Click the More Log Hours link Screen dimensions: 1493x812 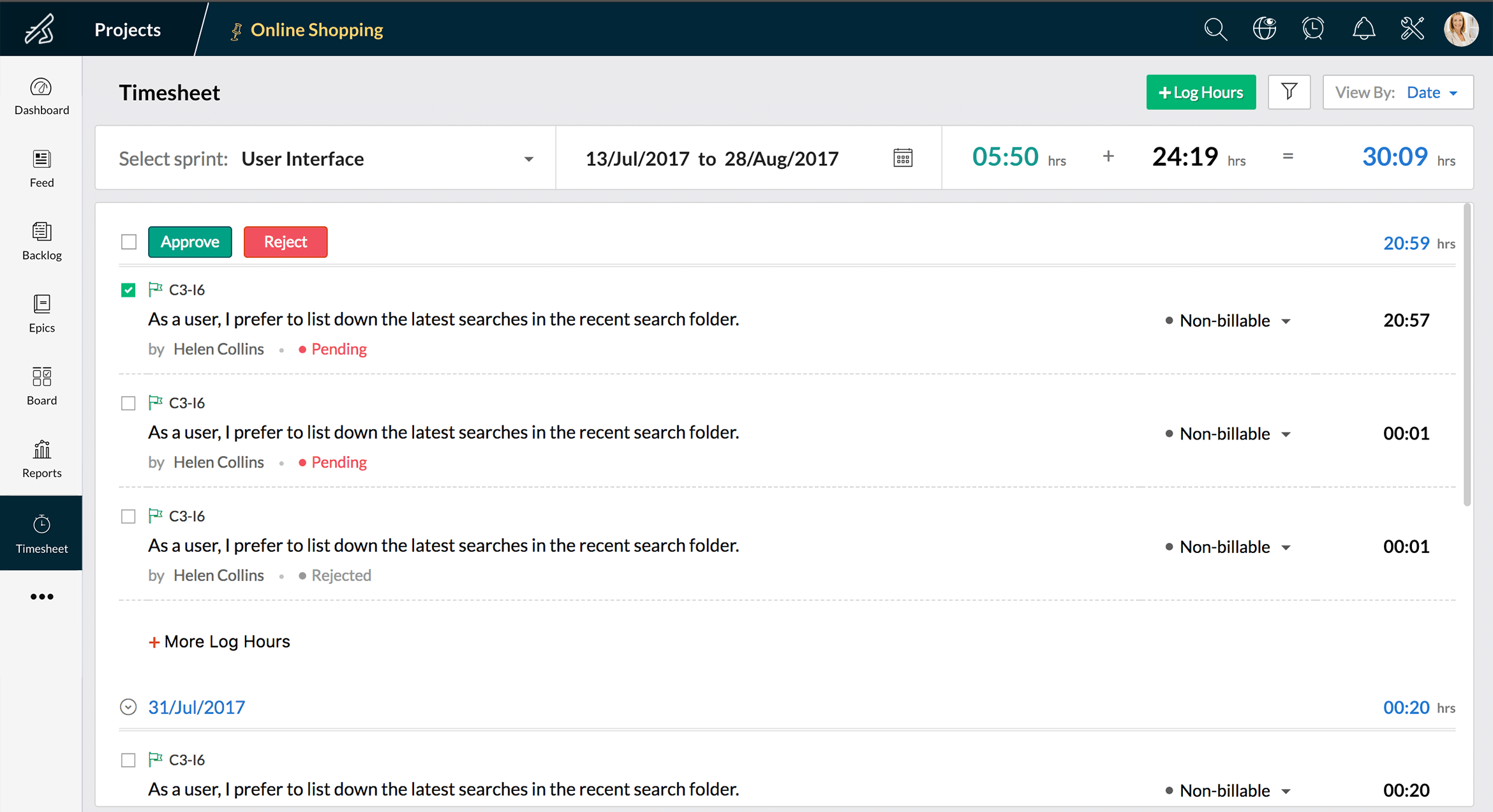219,641
